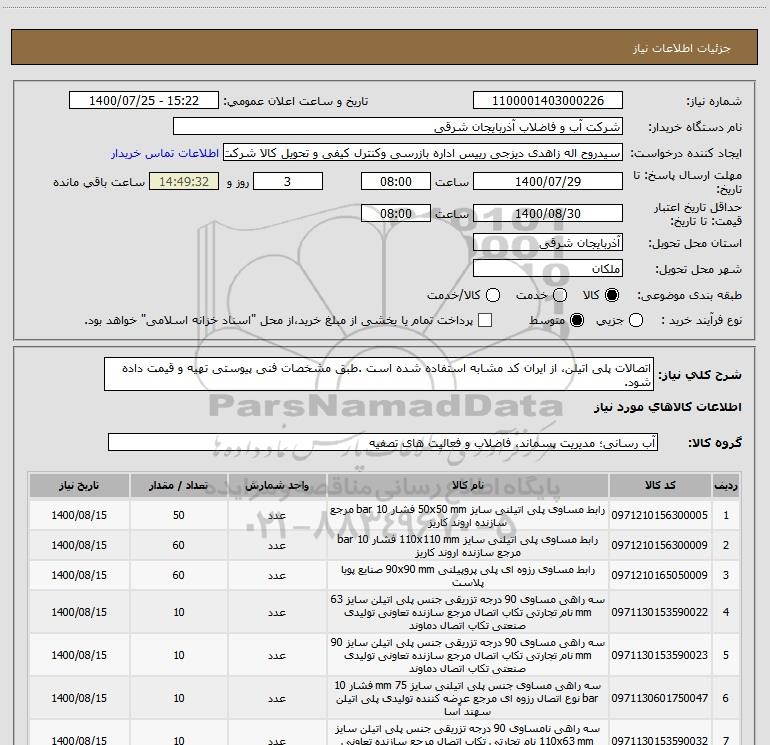The height and width of the screenshot is (745, 770).
Task: Click the کد کالا column header
Action: 660,486
